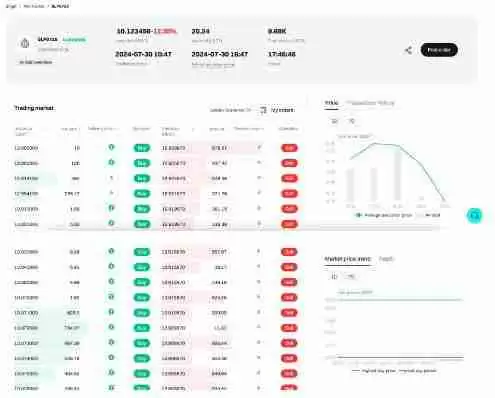This screenshot has height=398, width=495.
Task: Open the teal floating chat bubble
Action: click(475, 216)
